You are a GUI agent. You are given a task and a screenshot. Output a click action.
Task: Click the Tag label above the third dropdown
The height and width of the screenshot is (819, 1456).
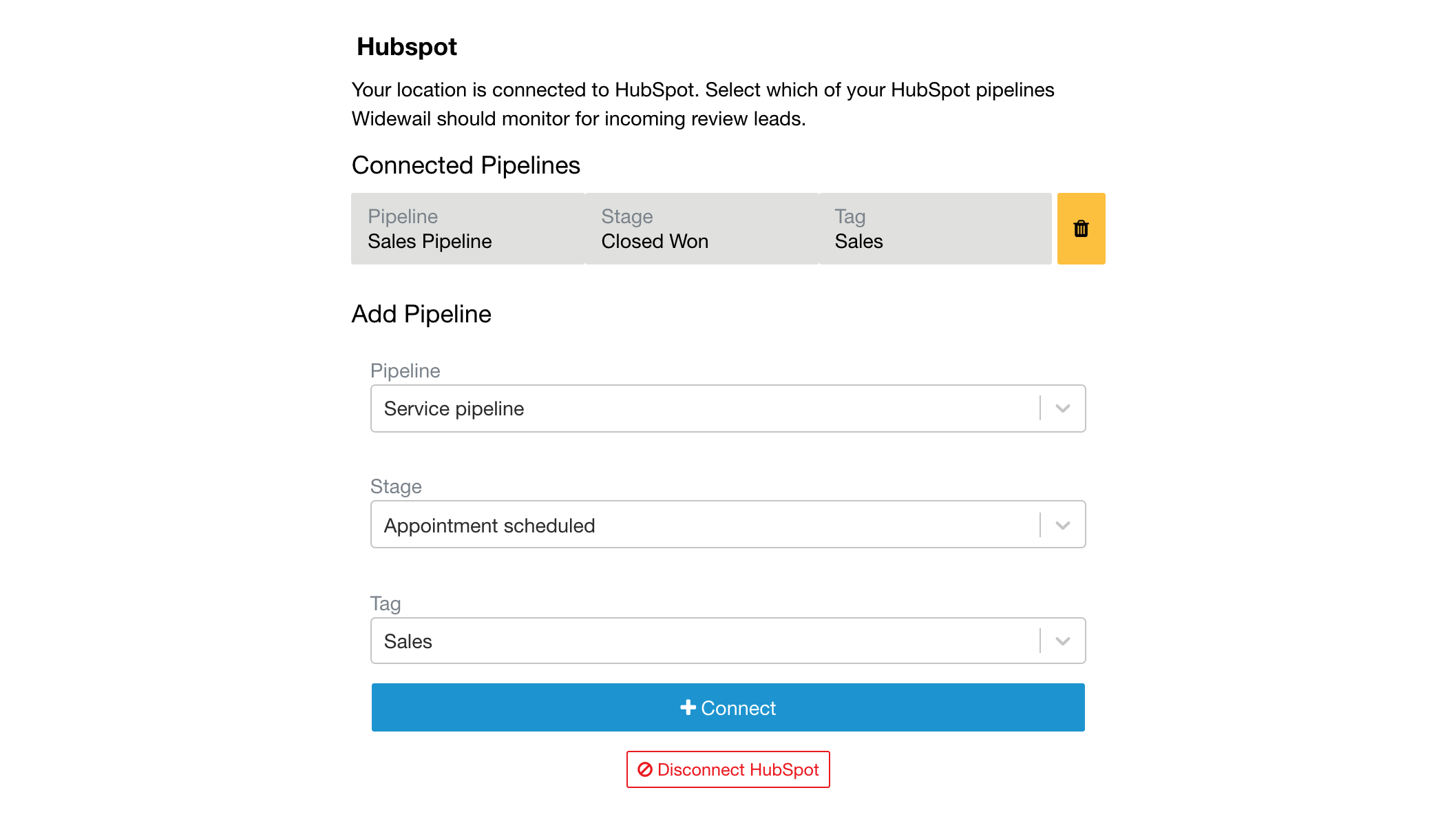point(386,603)
